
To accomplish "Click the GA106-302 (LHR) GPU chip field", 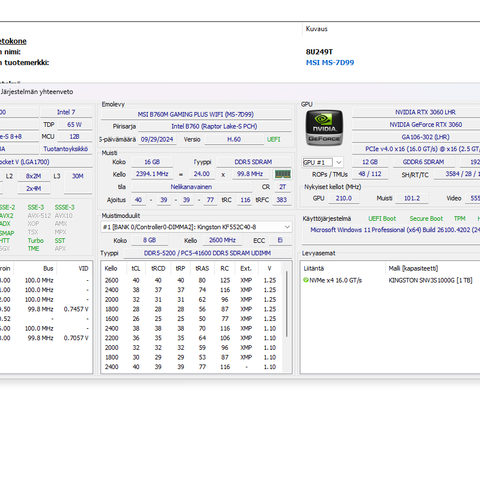I will tap(416, 137).
